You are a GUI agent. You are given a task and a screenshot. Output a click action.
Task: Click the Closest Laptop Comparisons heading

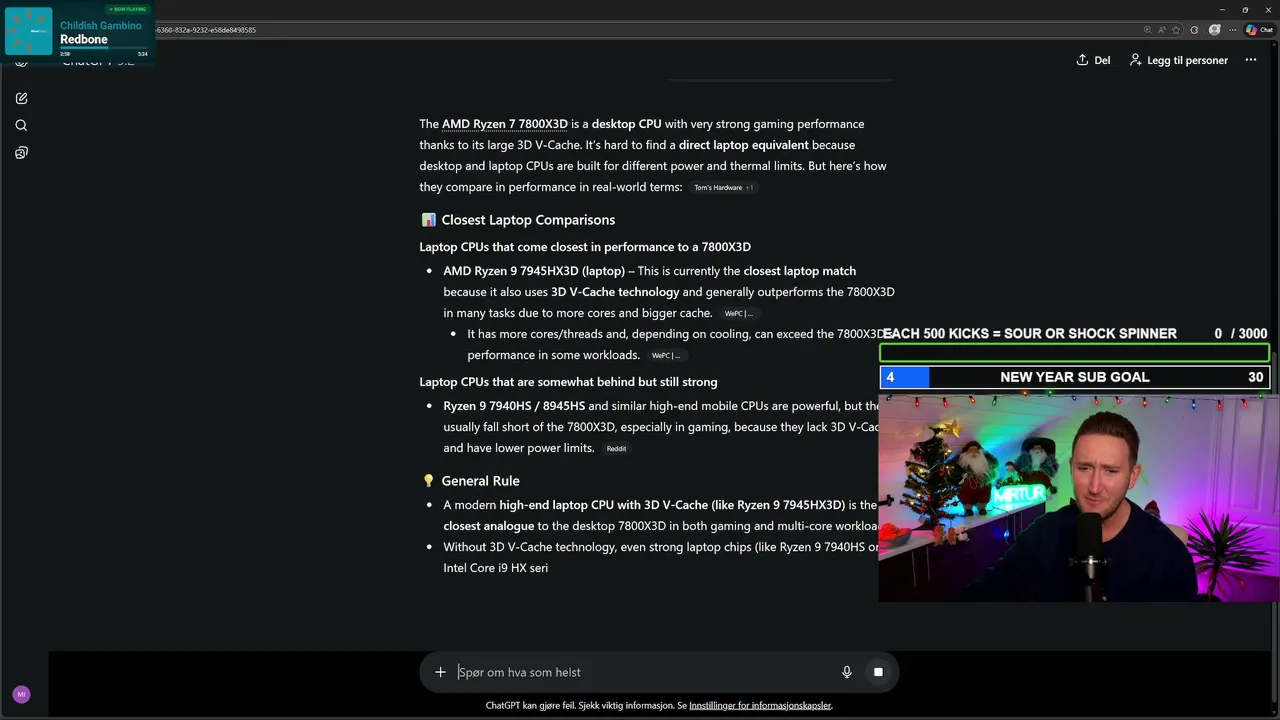click(x=528, y=220)
